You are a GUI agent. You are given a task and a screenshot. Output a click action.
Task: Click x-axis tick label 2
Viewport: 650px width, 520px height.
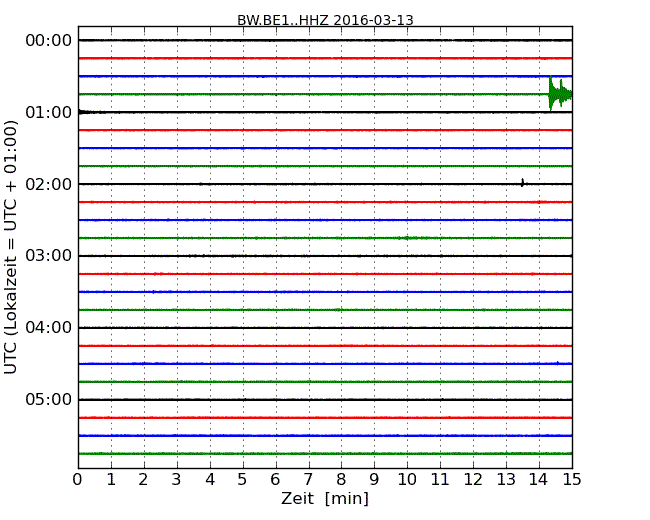pos(143,480)
